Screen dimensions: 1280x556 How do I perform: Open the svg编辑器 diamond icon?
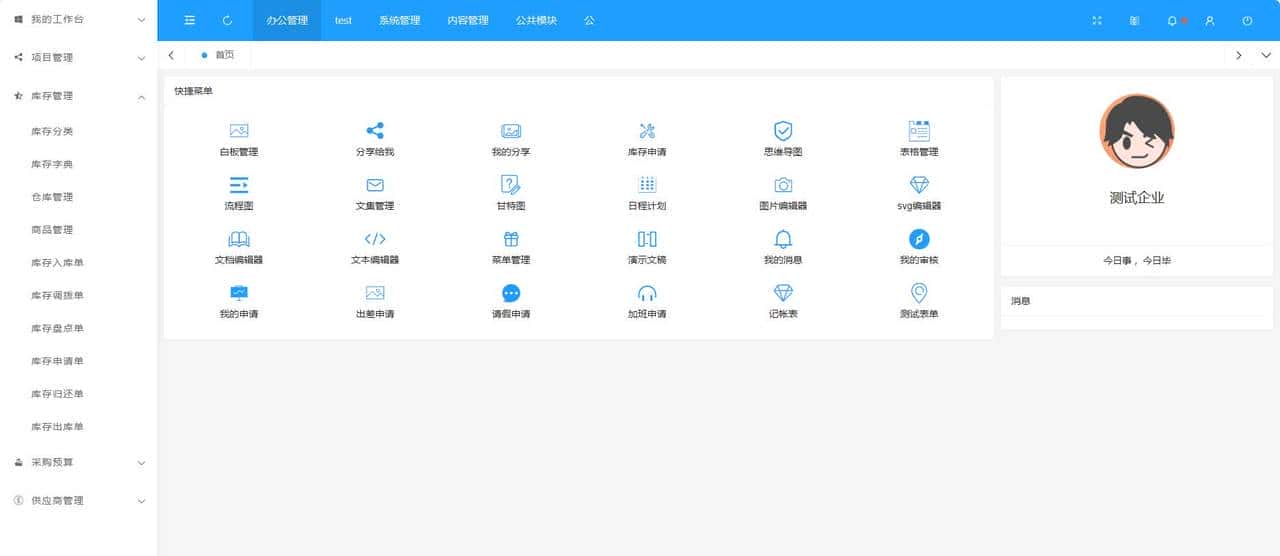(x=919, y=185)
